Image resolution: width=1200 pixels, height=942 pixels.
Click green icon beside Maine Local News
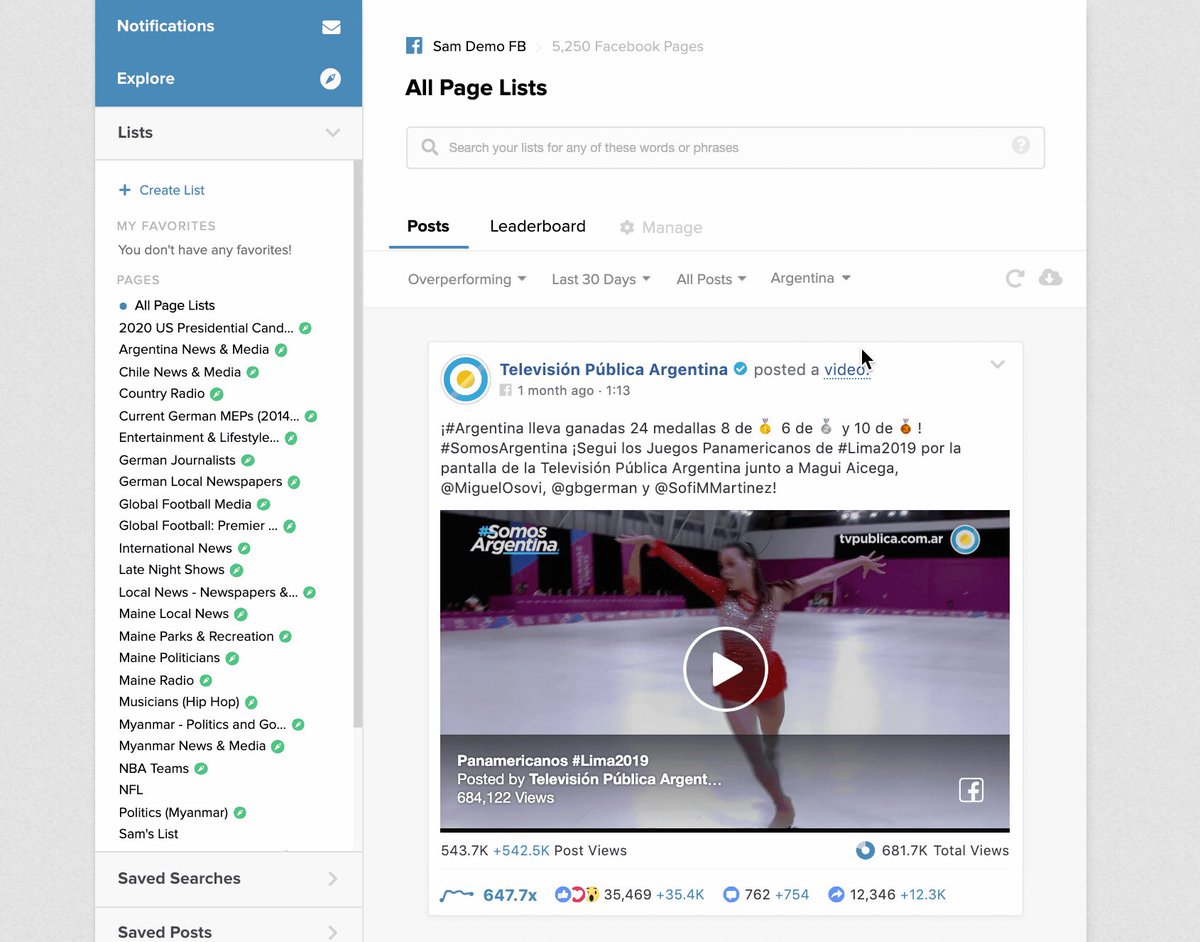[241, 614]
